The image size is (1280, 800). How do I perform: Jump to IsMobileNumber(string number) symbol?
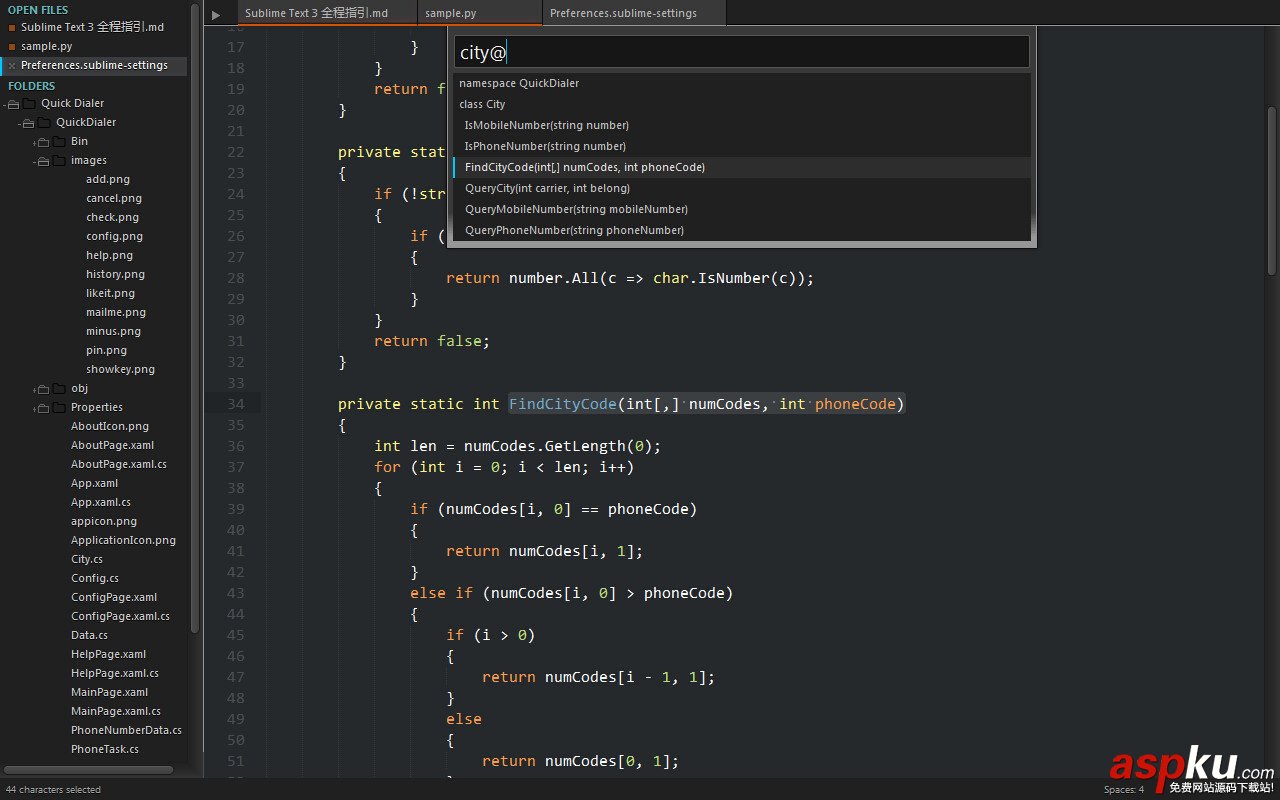point(742,125)
